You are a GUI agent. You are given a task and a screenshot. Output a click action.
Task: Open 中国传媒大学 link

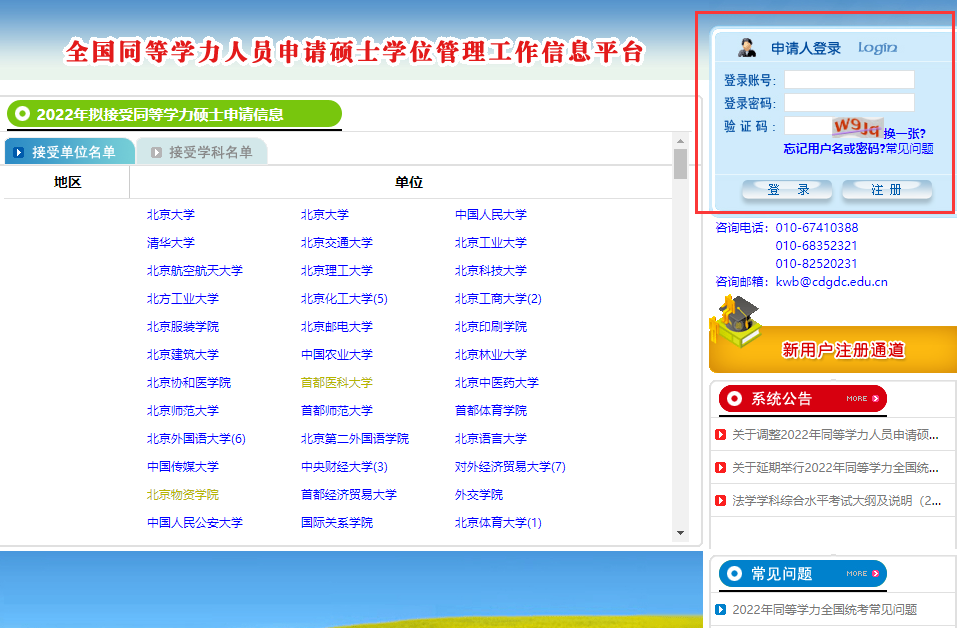click(x=182, y=467)
